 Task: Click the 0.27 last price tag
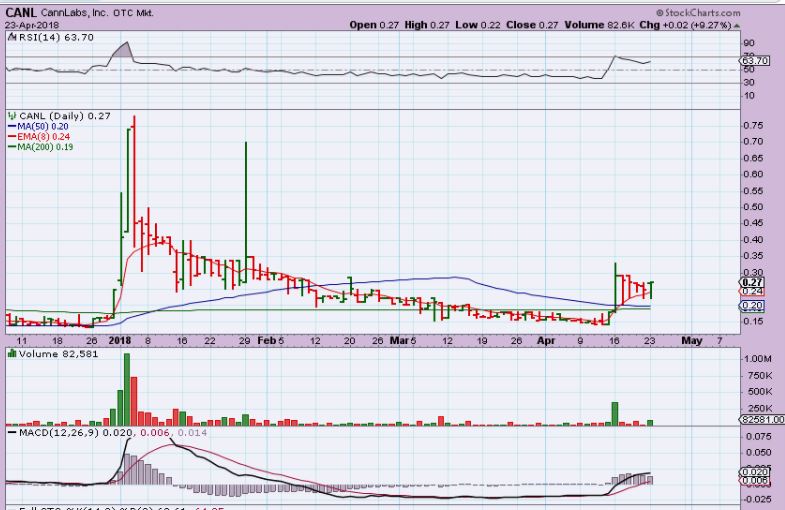(753, 283)
